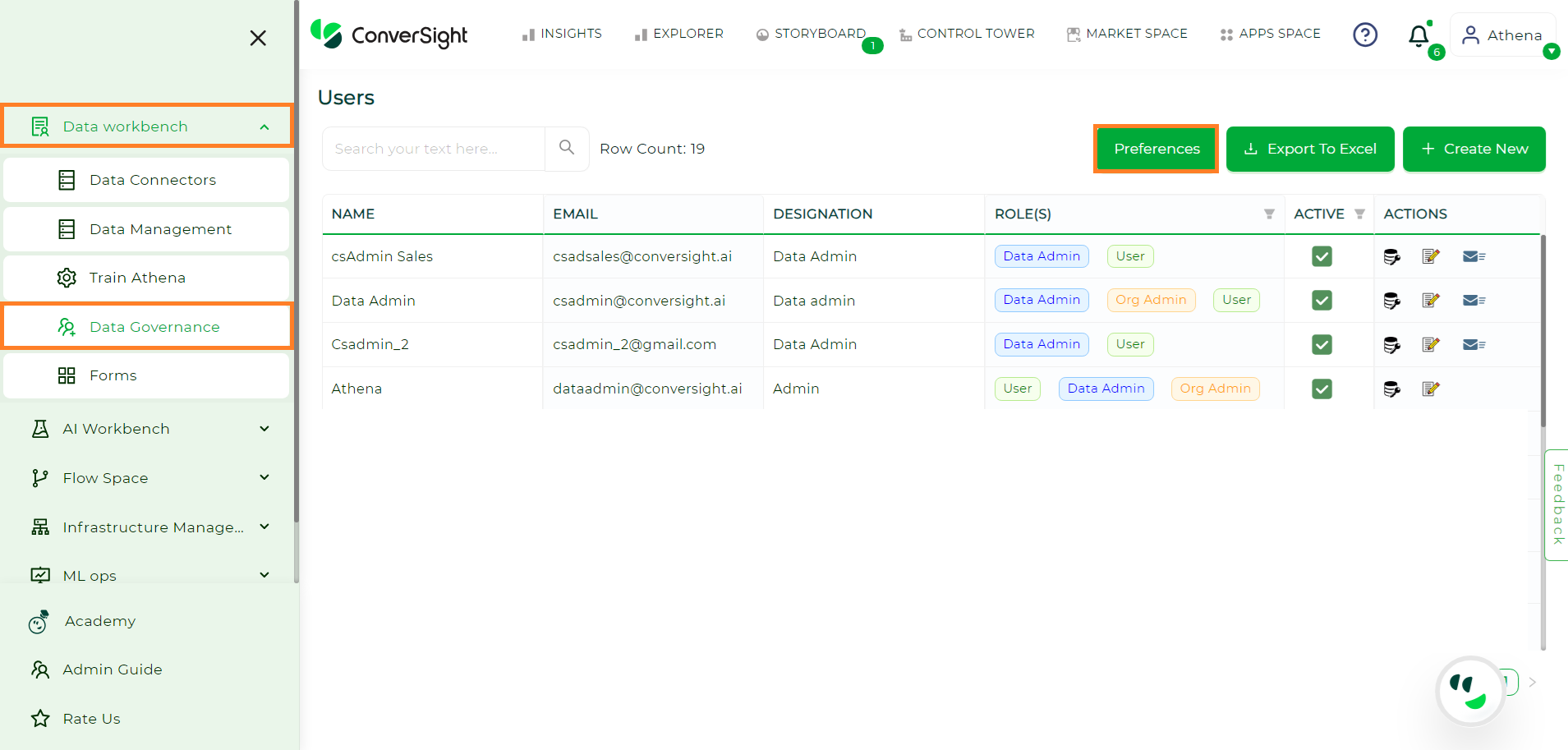Click the sidebar vertical scrollbar
Screen dimensions: 1568x750
[x=297, y=261]
